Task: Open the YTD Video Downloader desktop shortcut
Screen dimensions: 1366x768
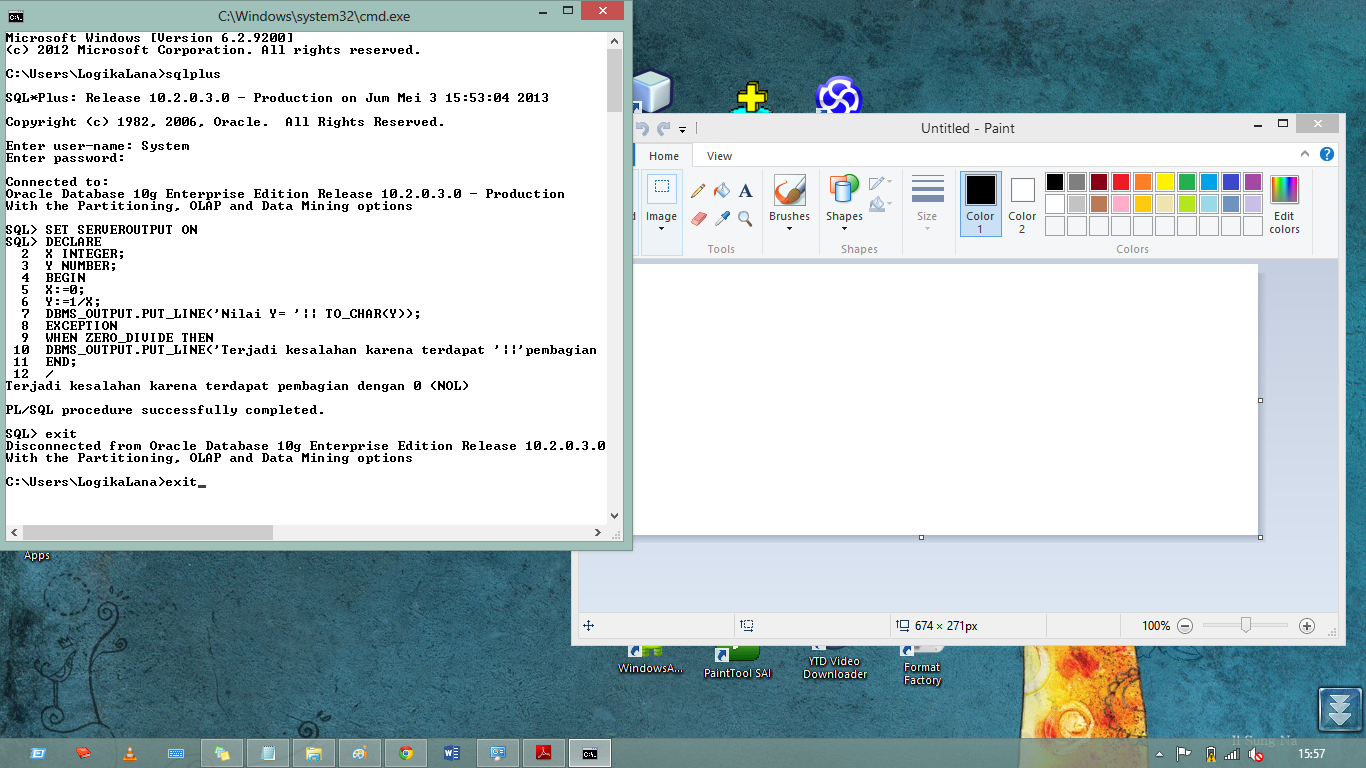Action: coord(835,661)
